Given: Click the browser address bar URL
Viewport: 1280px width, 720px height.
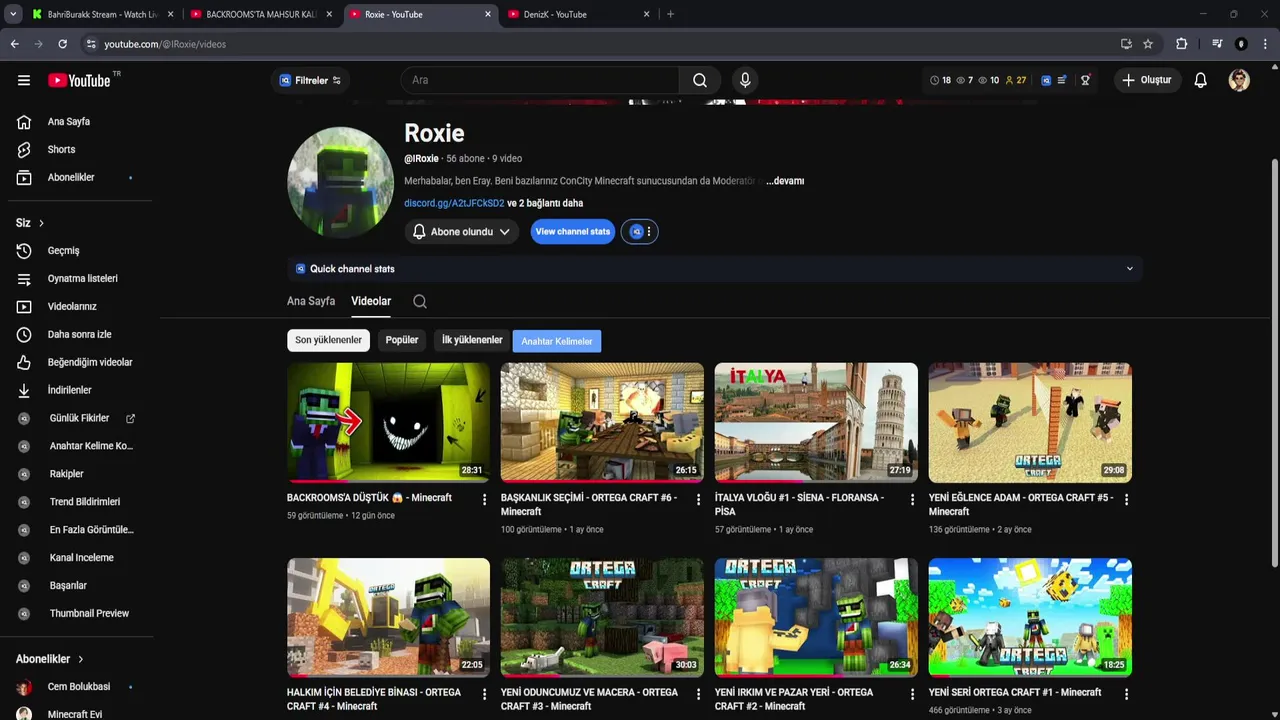Looking at the screenshot, I should 165,44.
